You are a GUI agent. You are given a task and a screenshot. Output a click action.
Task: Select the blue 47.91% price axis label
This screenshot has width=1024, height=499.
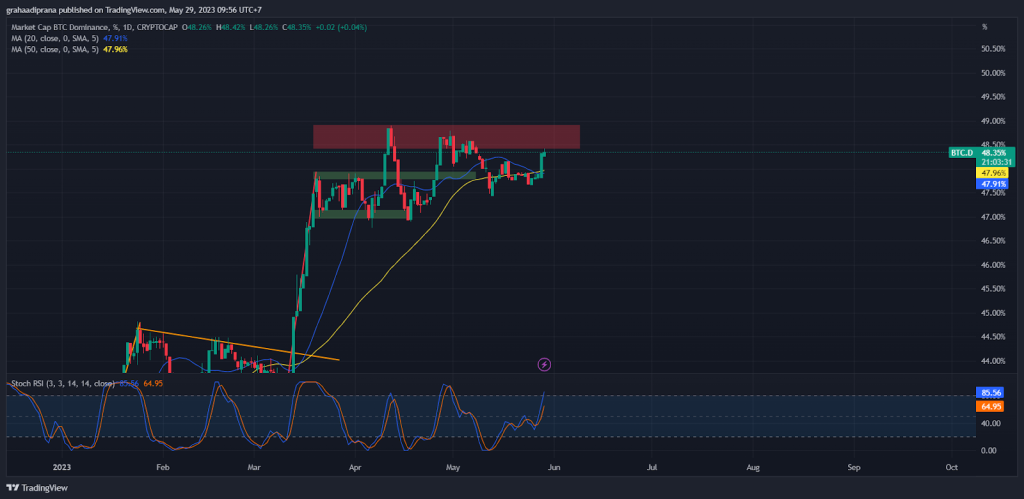point(992,184)
